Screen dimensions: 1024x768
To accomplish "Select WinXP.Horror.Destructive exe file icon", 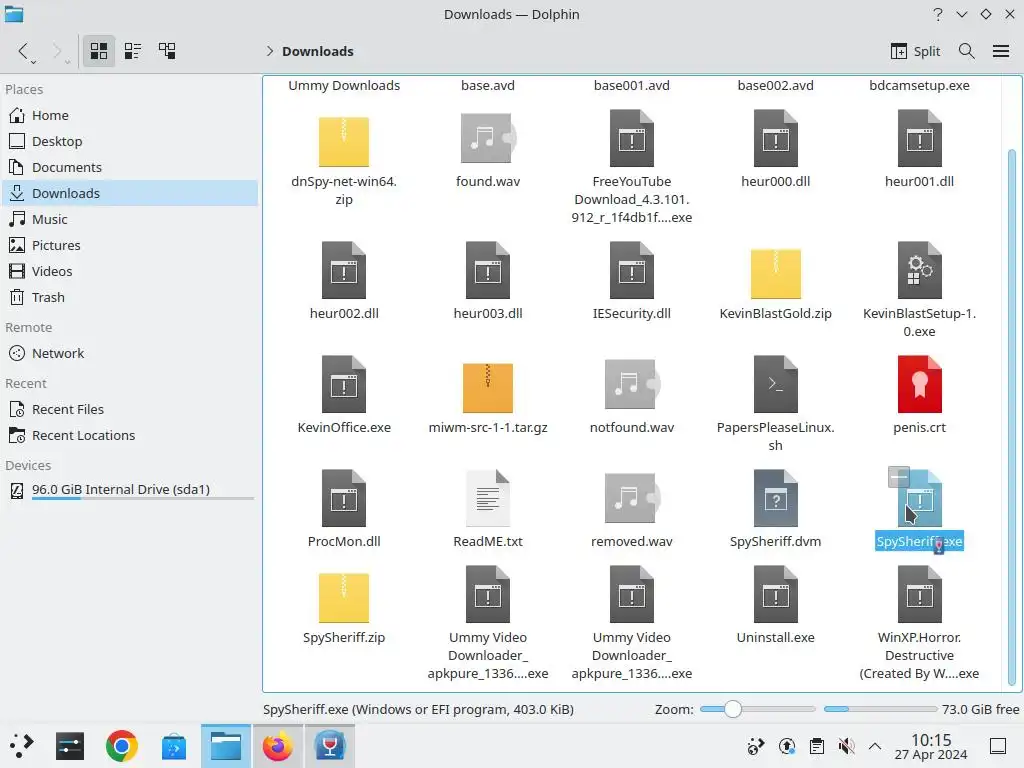I will (920, 594).
